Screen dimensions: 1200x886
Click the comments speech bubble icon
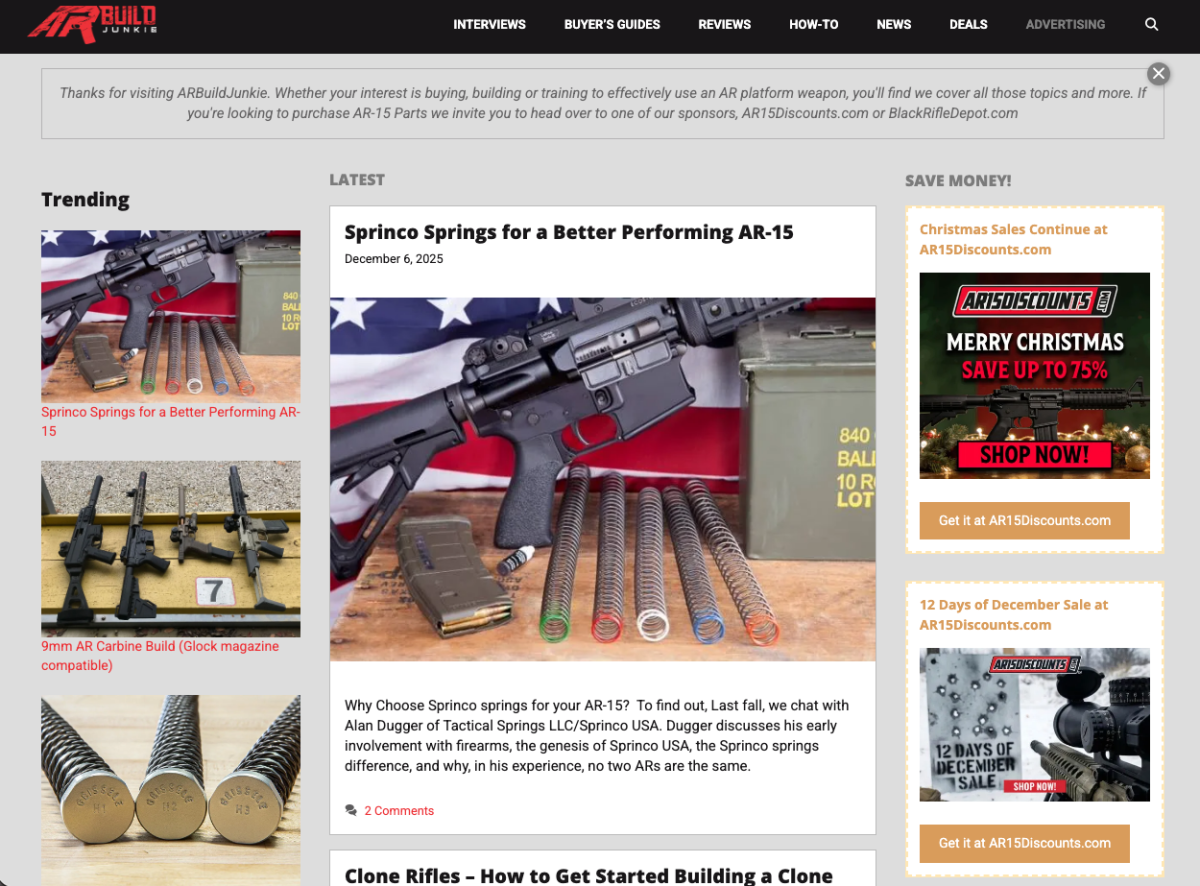pos(350,810)
